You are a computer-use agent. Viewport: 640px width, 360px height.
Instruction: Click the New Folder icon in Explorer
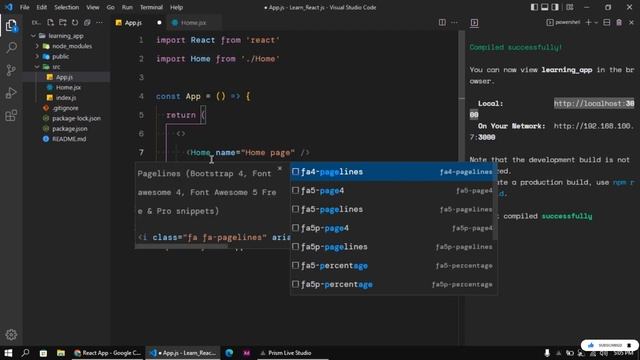(x=62, y=22)
